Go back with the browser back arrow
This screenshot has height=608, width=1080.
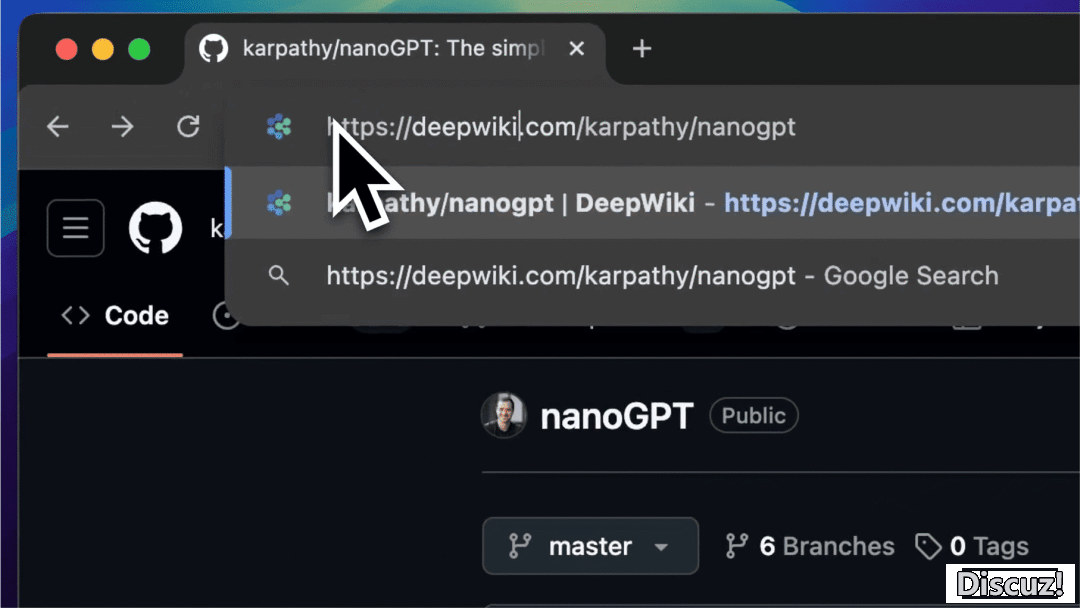tap(58, 127)
